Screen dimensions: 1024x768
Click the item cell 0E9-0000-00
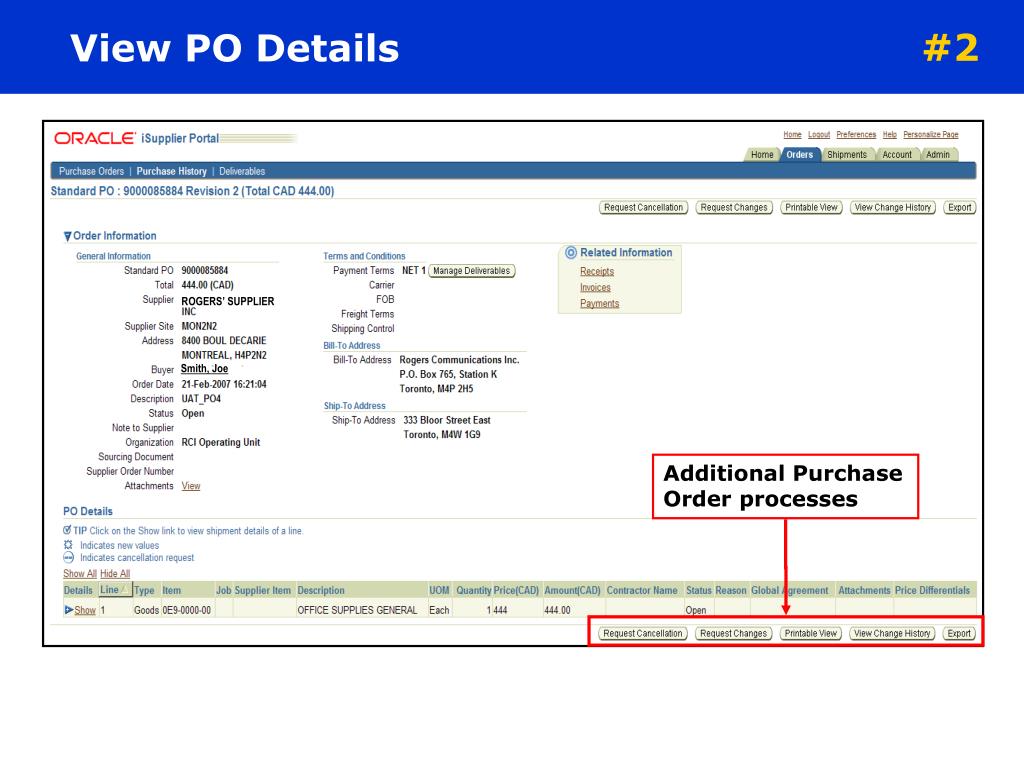[187, 610]
